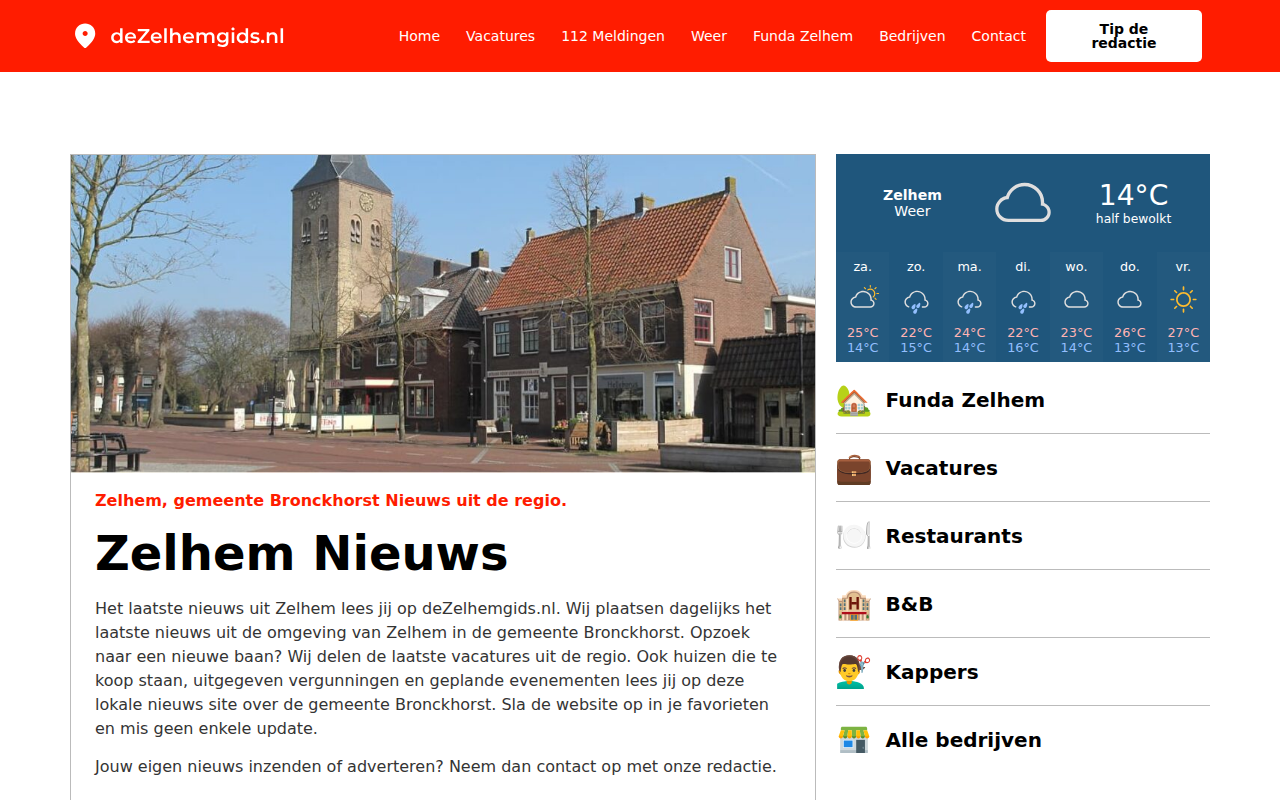Click the house icon beside Funda Zelhem

(853, 400)
